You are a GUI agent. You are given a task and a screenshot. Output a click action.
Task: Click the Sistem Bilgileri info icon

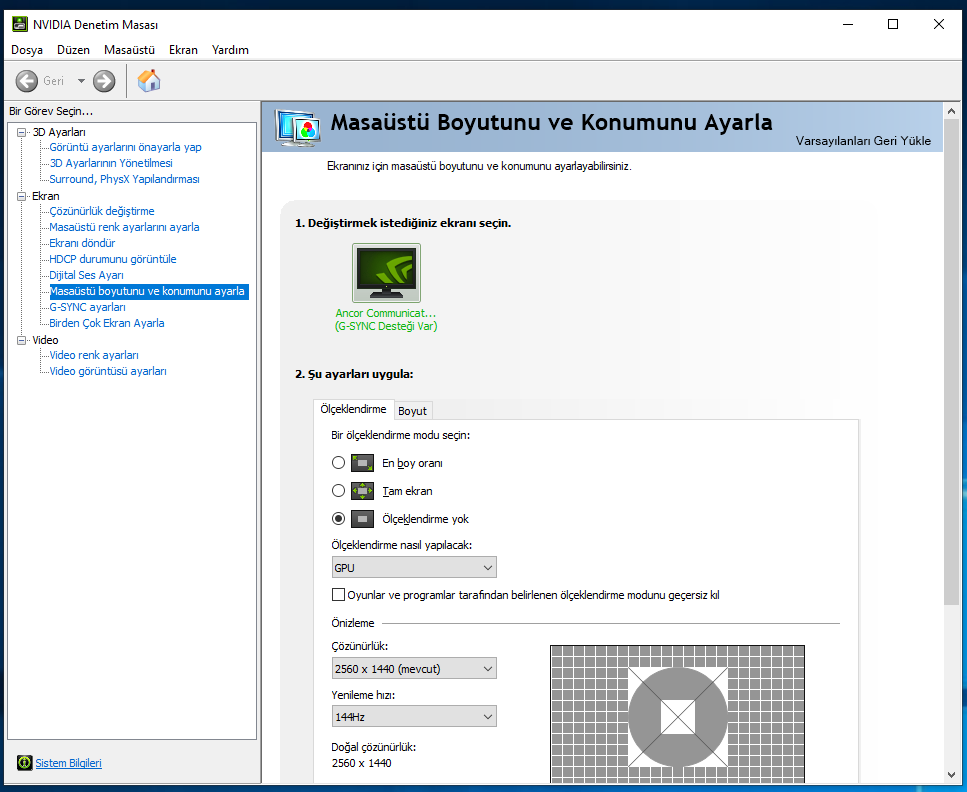pos(25,763)
